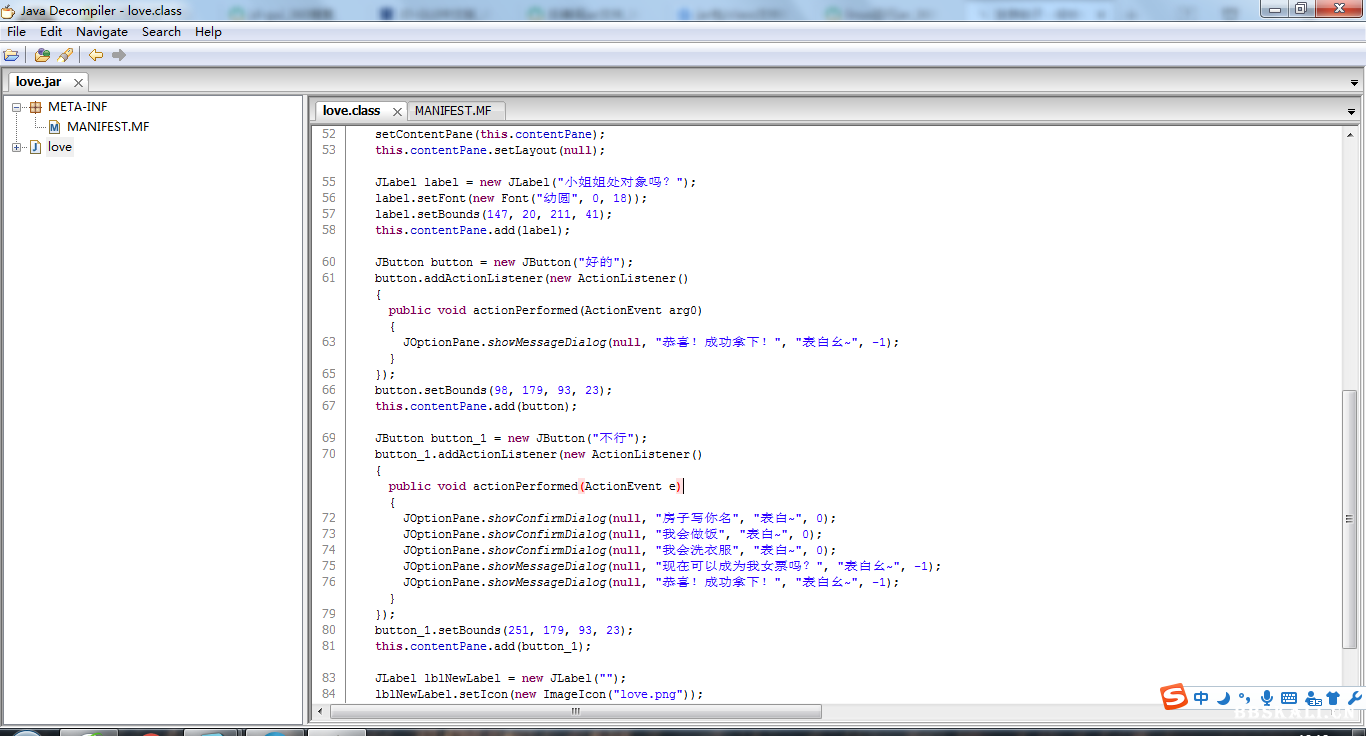Switch to the MANIFEST.MF editor tab
This screenshot has height=736, width=1366.
pyautogui.click(x=453, y=110)
